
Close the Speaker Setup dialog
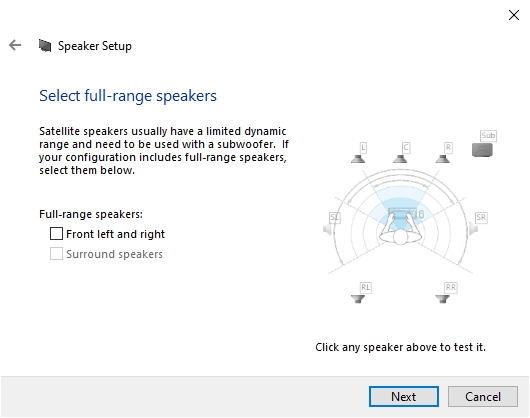514,15
